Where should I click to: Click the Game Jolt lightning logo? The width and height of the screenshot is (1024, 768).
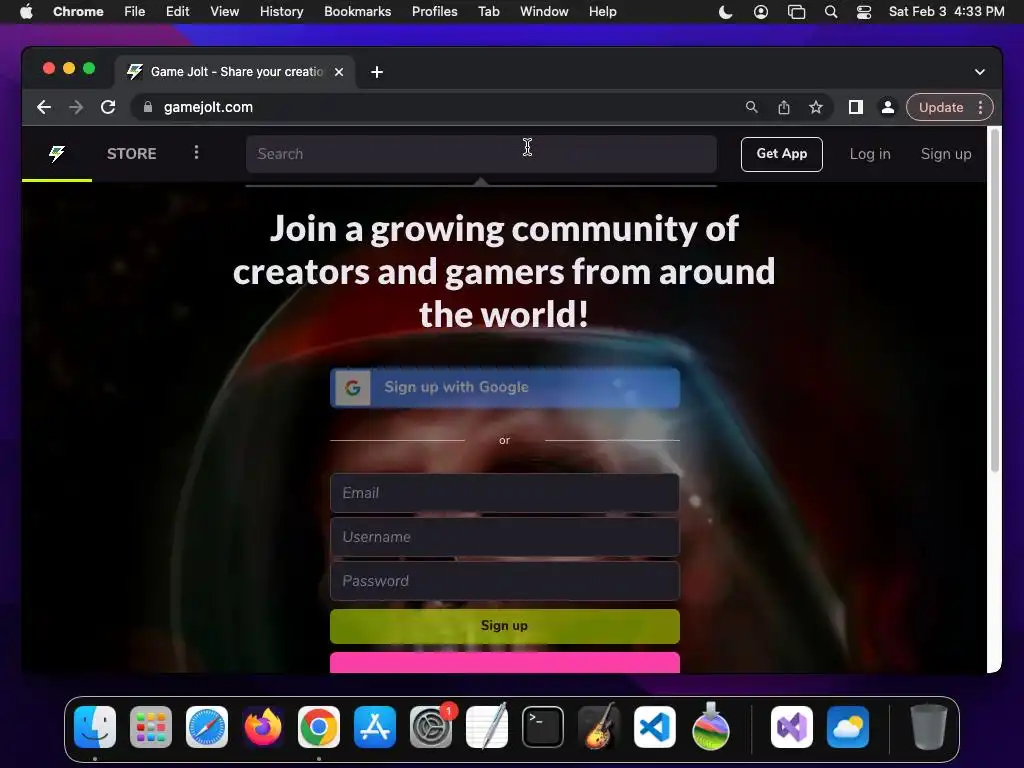(57, 154)
